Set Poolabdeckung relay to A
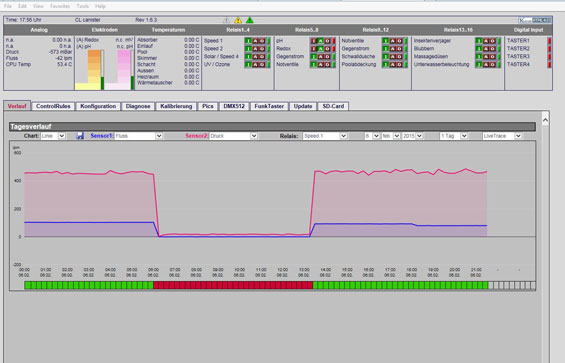565x363 pixels. [x=393, y=65]
